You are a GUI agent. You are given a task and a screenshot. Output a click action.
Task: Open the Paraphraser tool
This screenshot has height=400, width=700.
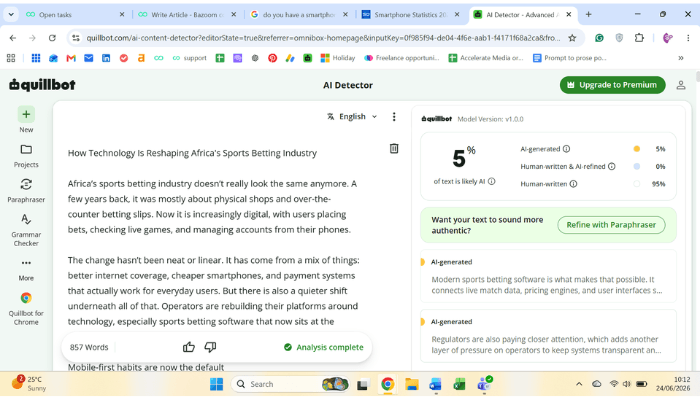coord(26,191)
